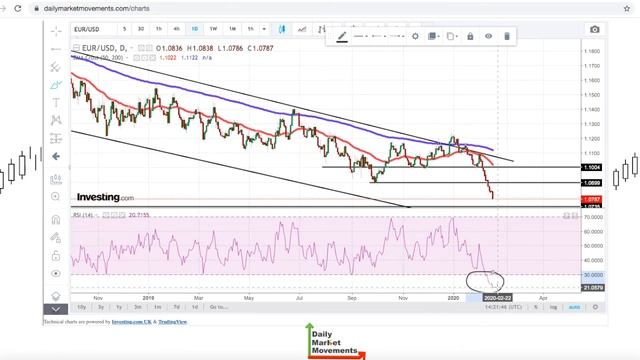Image resolution: width=640 pixels, height=360 pixels.
Task: Take a chart snapshot with camera icon
Action: coord(595,29)
